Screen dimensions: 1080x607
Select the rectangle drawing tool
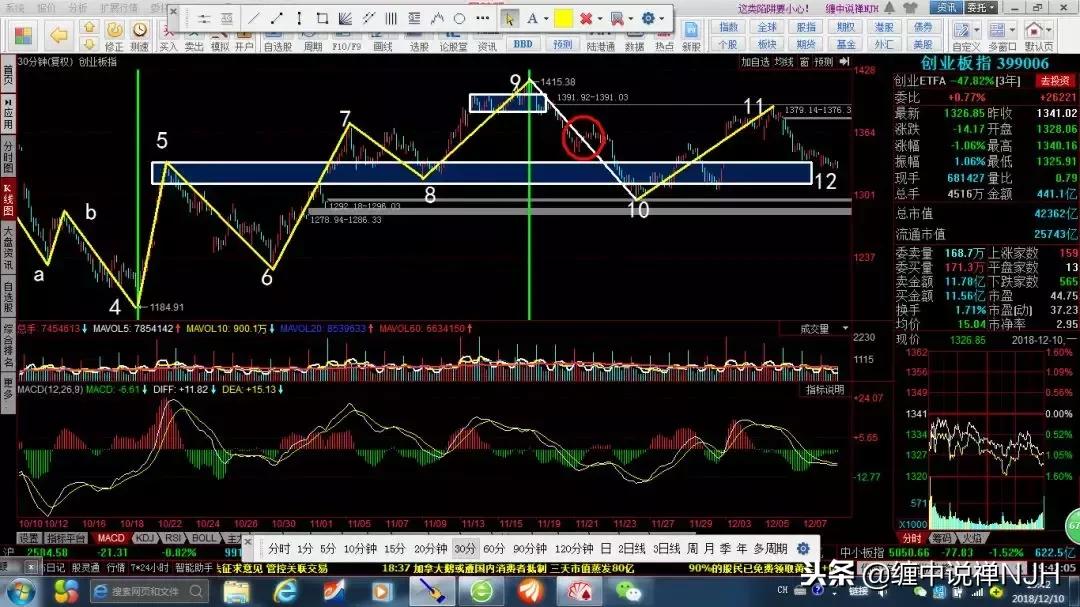[322, 19]
